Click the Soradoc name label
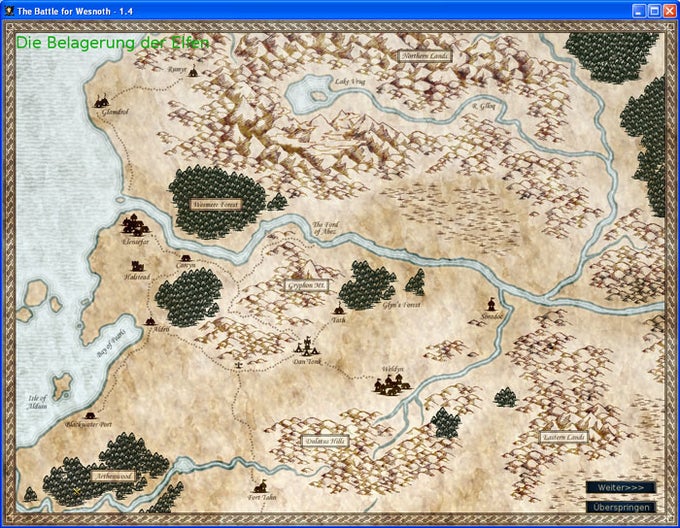 pos(492,316)
